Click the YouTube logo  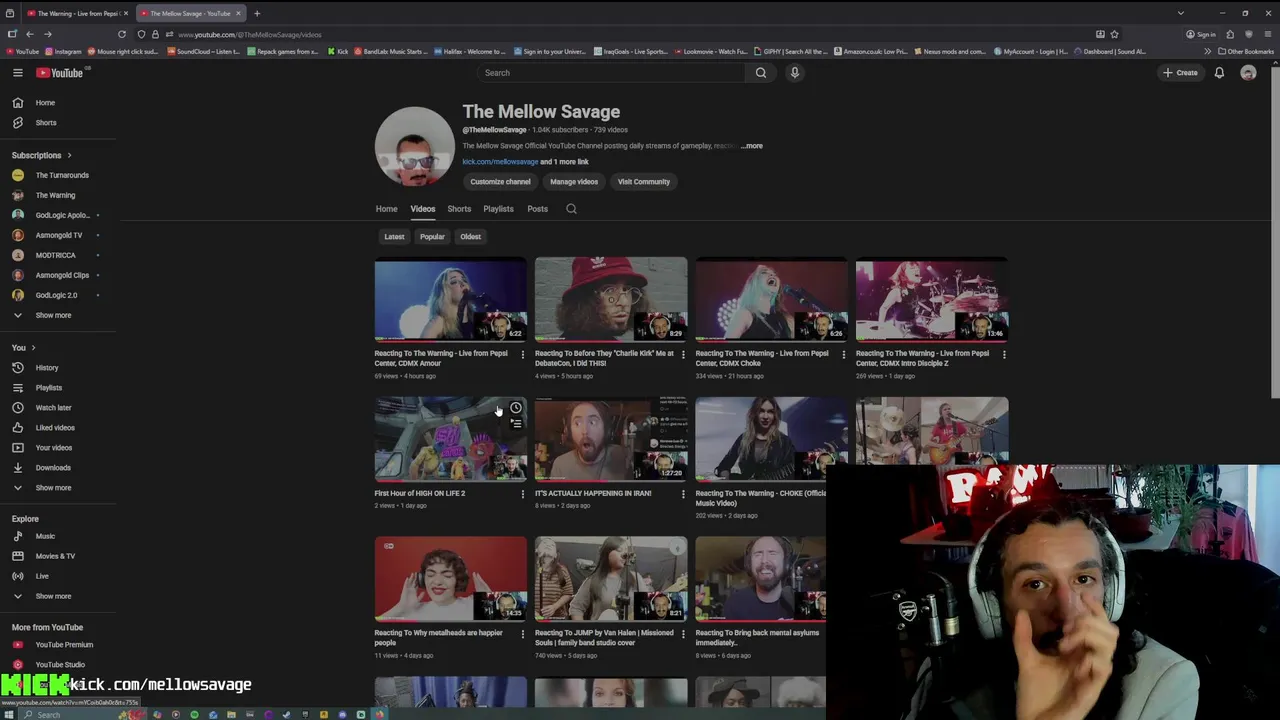(60, 72)
